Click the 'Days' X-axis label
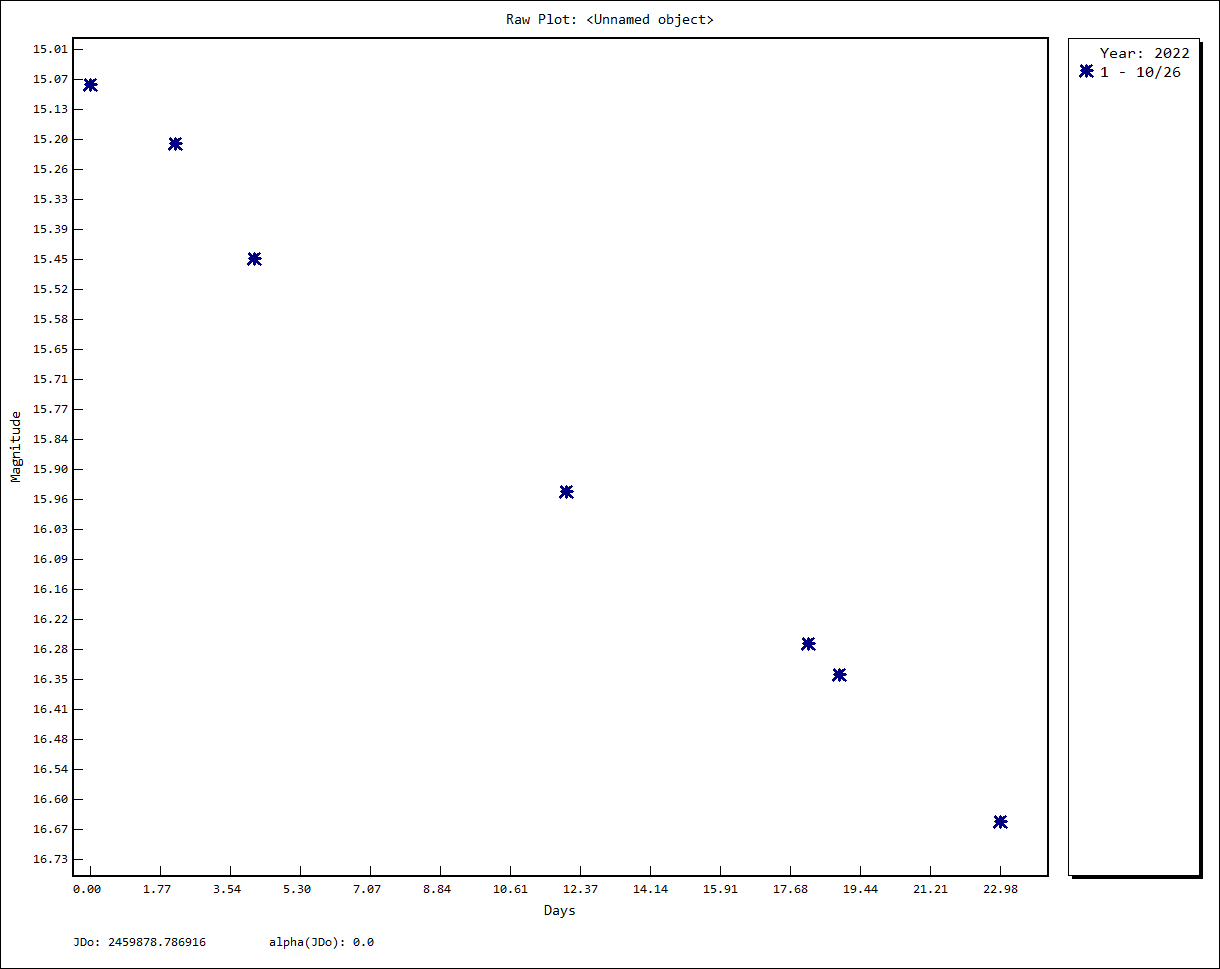The image size is (1220, 969). point(559,911)
